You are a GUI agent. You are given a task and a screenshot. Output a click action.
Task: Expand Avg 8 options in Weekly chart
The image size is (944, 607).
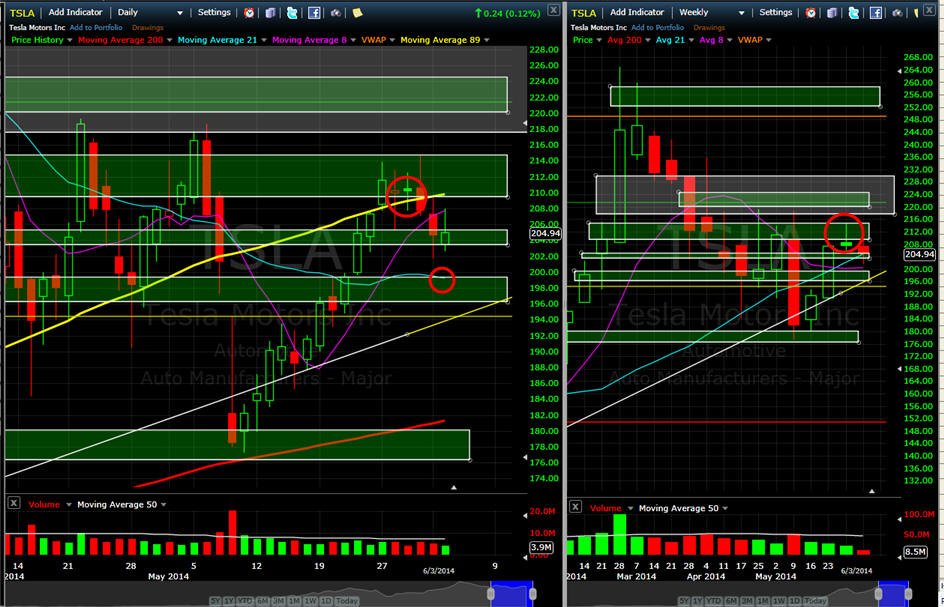731,40
